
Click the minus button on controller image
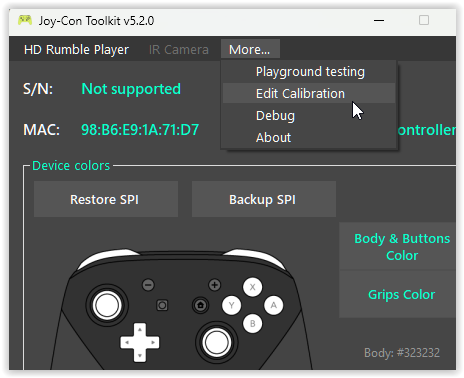pos(148,285)
